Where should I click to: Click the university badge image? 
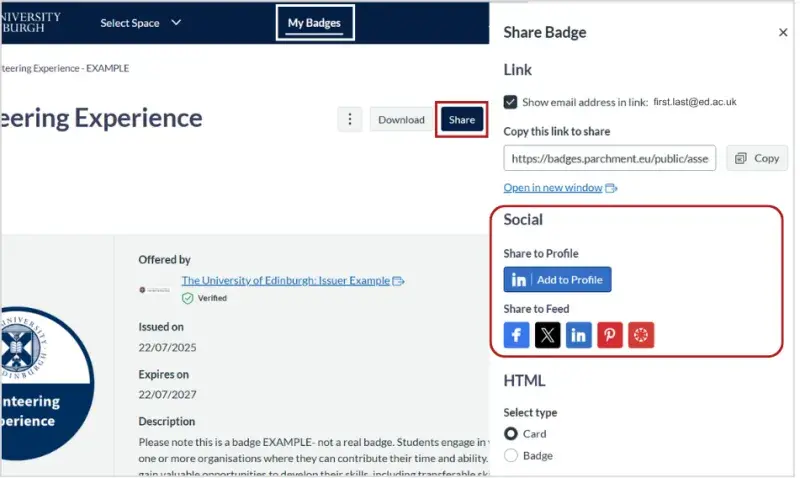(x=47, y=386)
